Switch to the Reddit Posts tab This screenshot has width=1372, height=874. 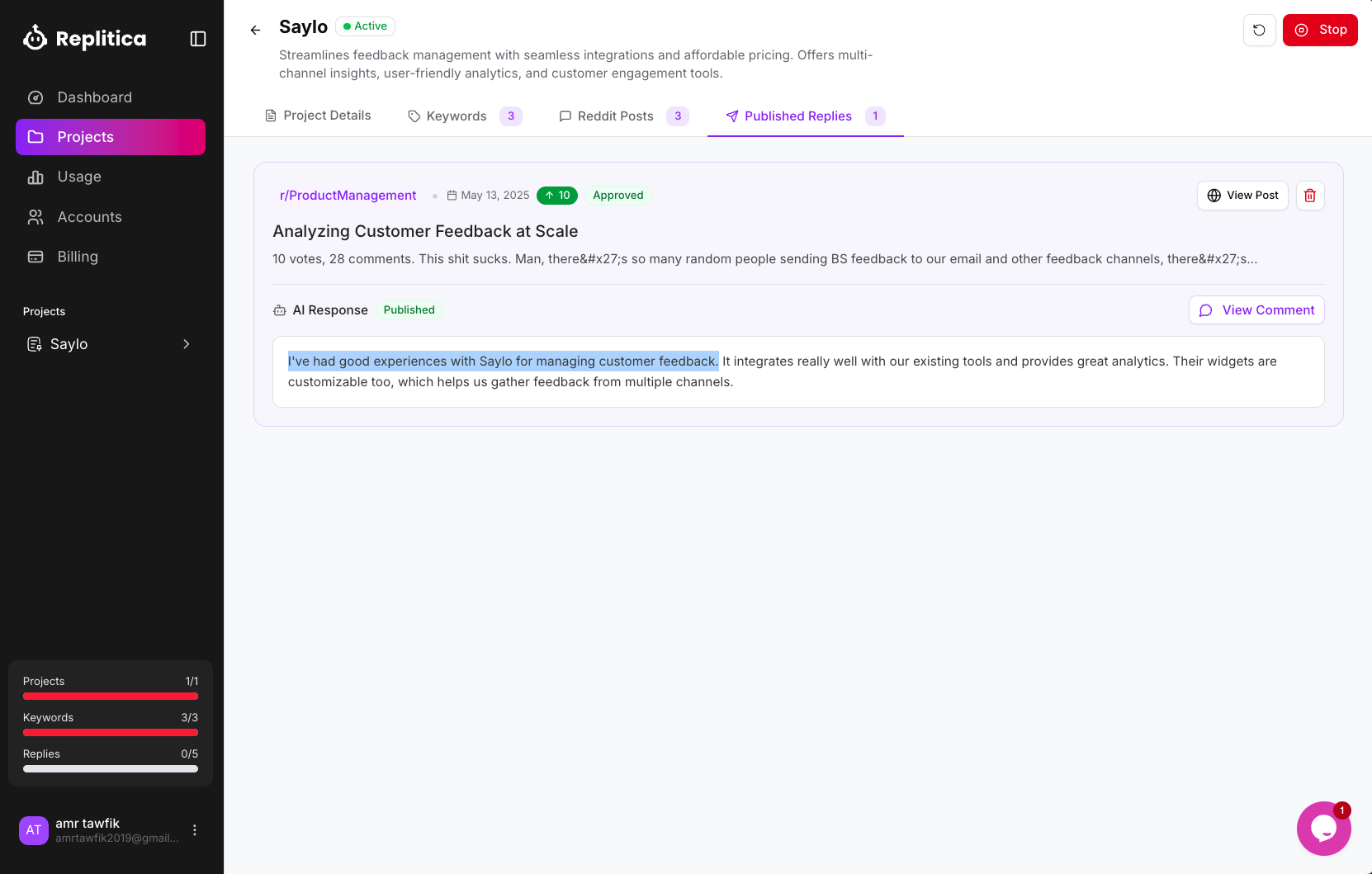tap(616, 116)
